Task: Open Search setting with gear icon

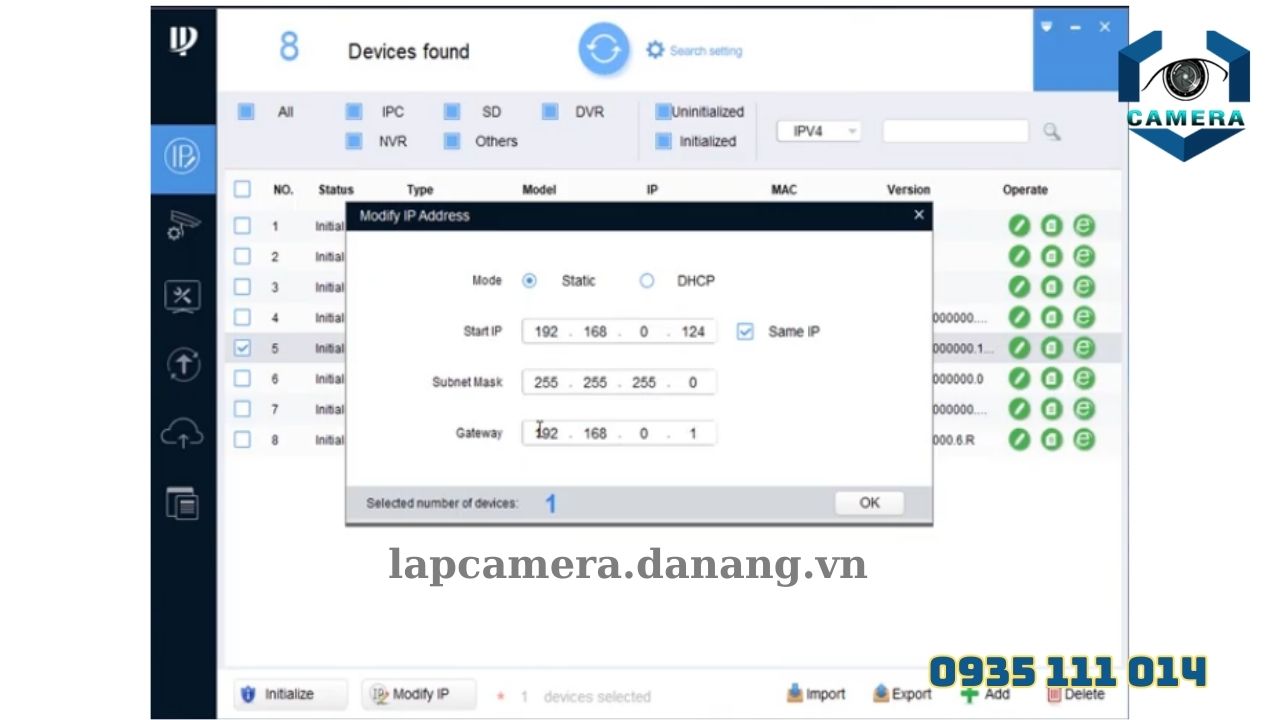Action: click(x=657, y=50)
